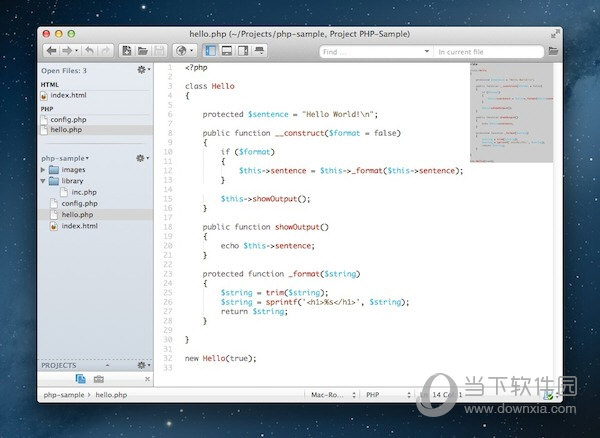Collapse the library folder
This screenshot has width=600, height=438.
42,181
